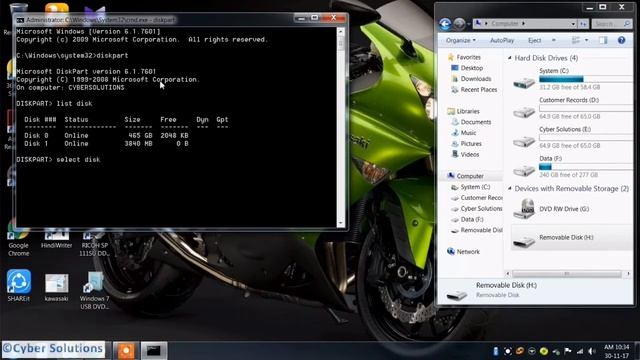Click Explorer's horizontal scrollbar thumb
Viewport: 640px width, 360px height.
click(567, 273)
